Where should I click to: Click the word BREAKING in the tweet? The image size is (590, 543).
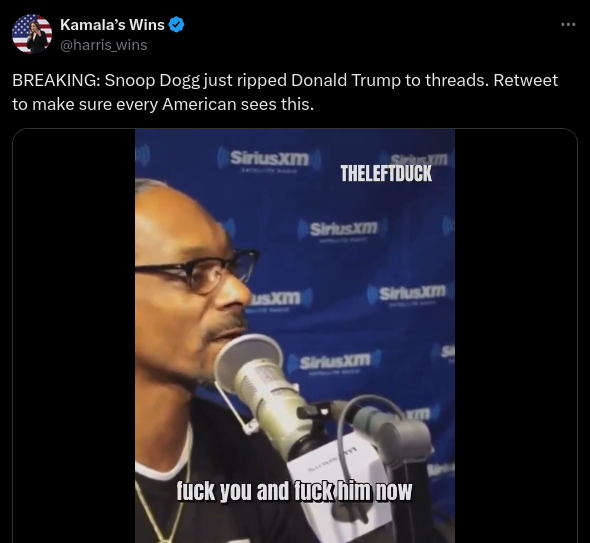pyautogui.click(x=56, y=80)
